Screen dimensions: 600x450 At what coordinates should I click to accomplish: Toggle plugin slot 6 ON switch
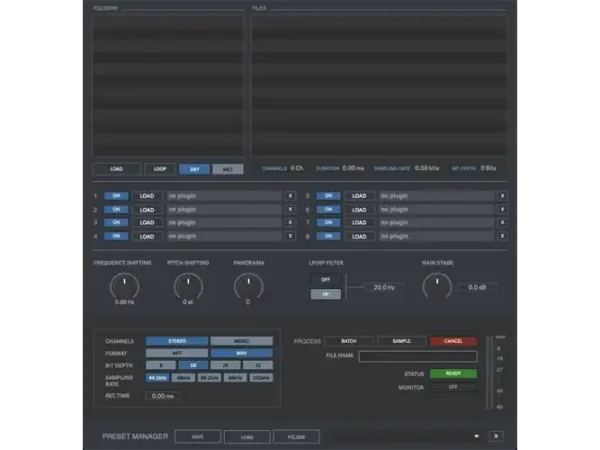(x=328, y=209)
